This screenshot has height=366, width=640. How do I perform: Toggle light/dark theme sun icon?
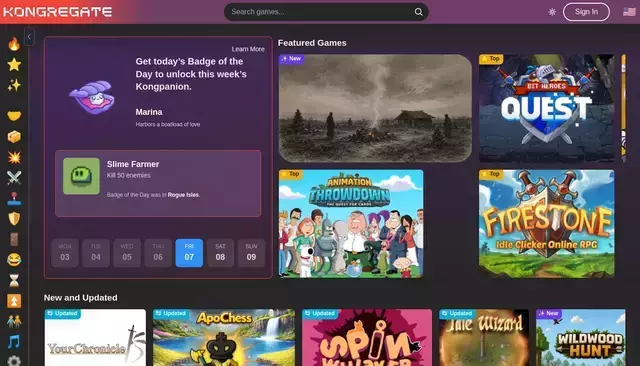point(552,12)
